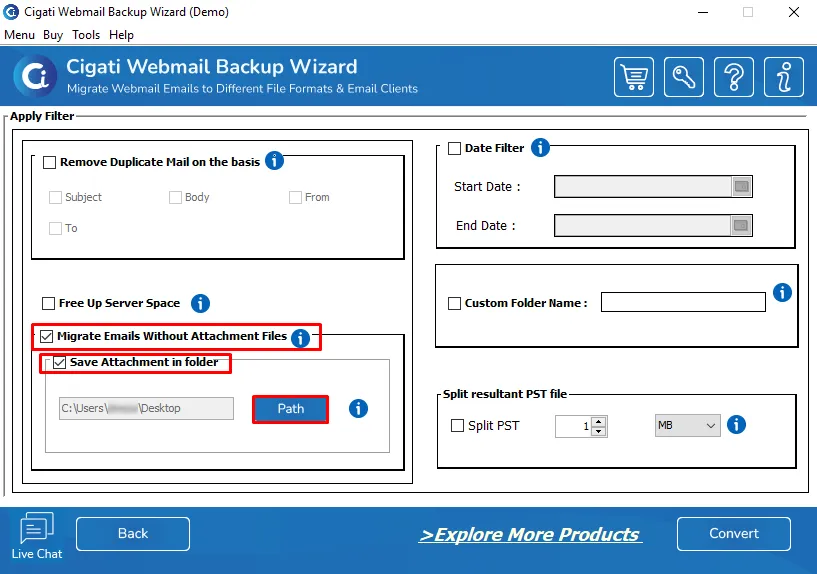Click the attachment save path field
The width and height of the screenshot is (817, 574).
tap(146, 408)
